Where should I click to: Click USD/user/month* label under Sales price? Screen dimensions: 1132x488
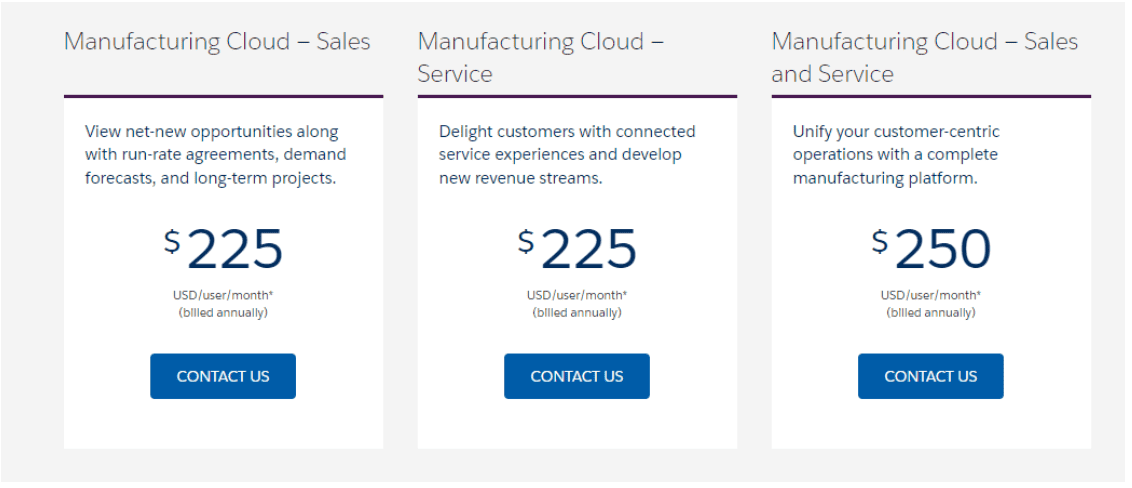223,295
